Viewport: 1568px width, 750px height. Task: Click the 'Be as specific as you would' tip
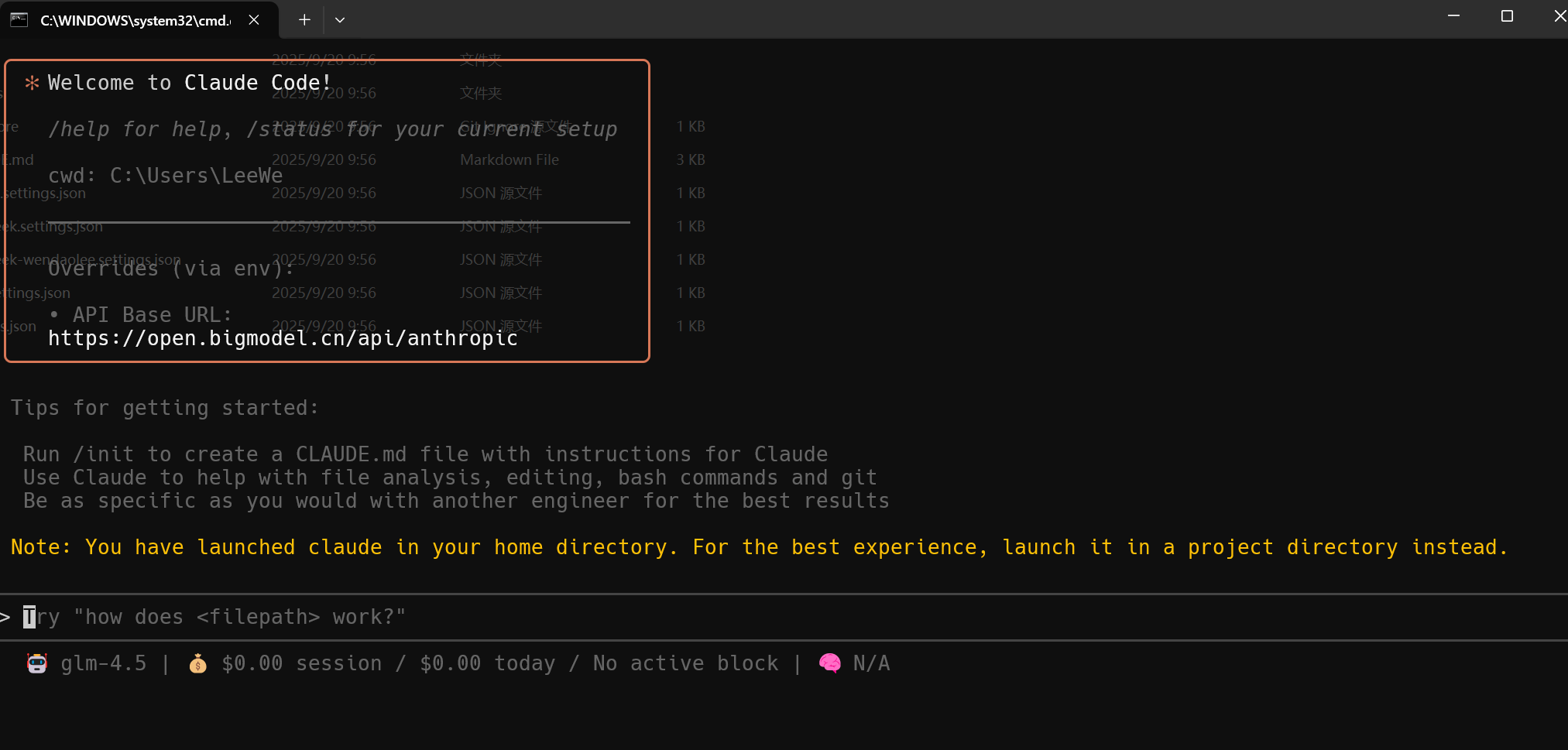(x=456, y=501)
